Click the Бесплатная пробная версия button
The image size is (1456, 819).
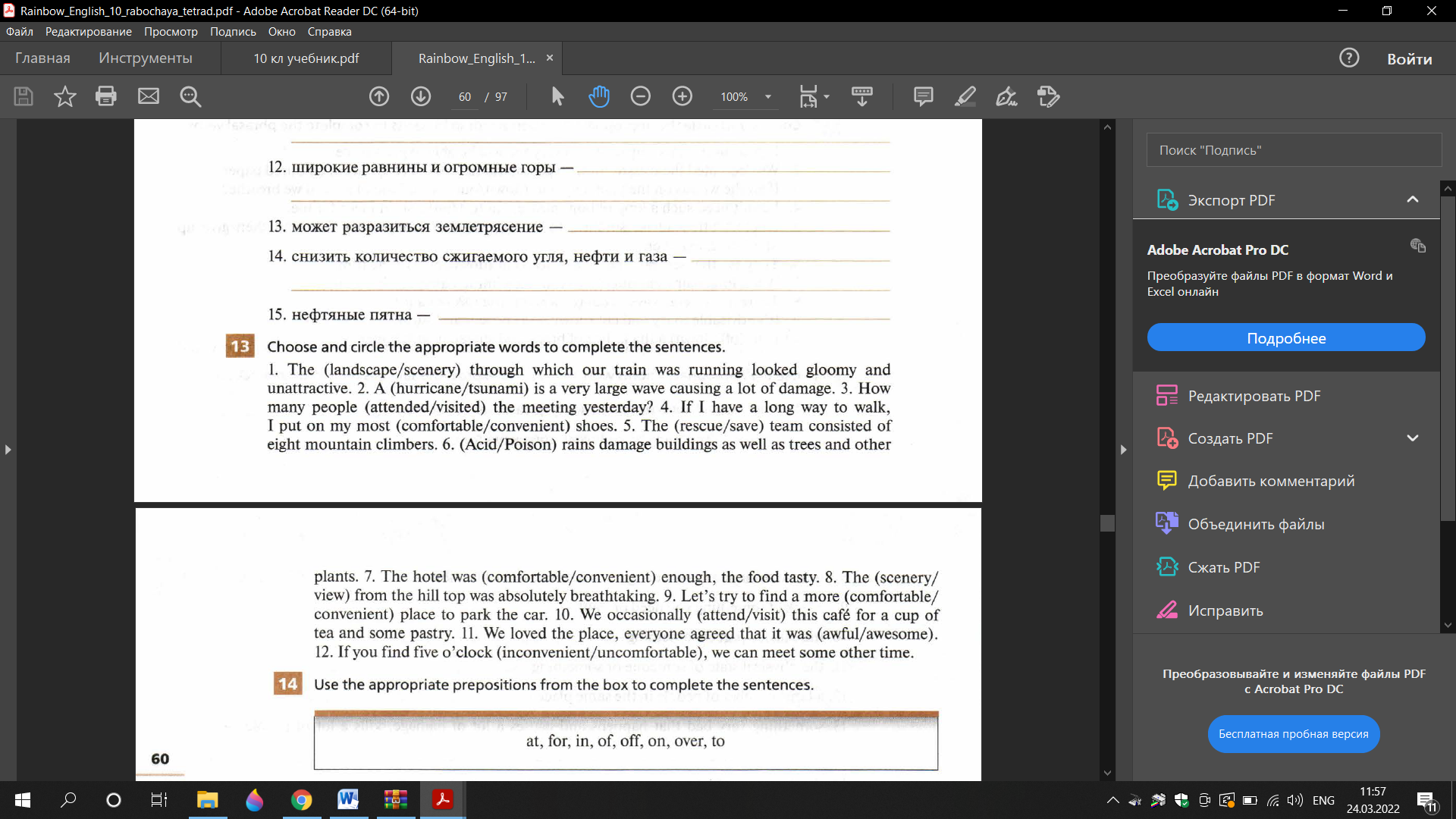click(1293, 733)
